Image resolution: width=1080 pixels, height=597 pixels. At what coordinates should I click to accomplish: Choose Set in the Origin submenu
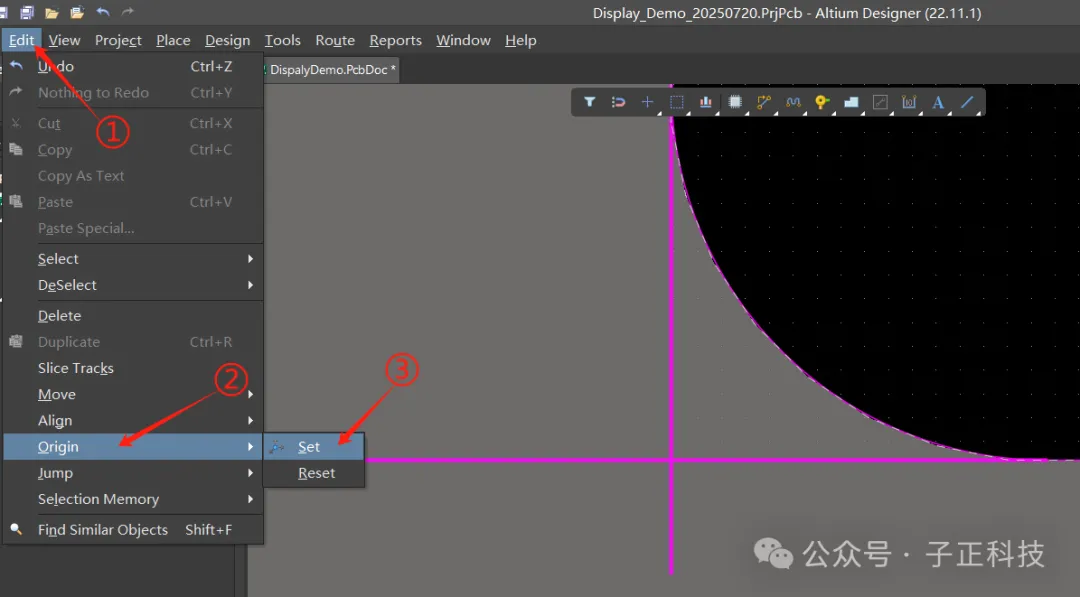tap(314, 447)
